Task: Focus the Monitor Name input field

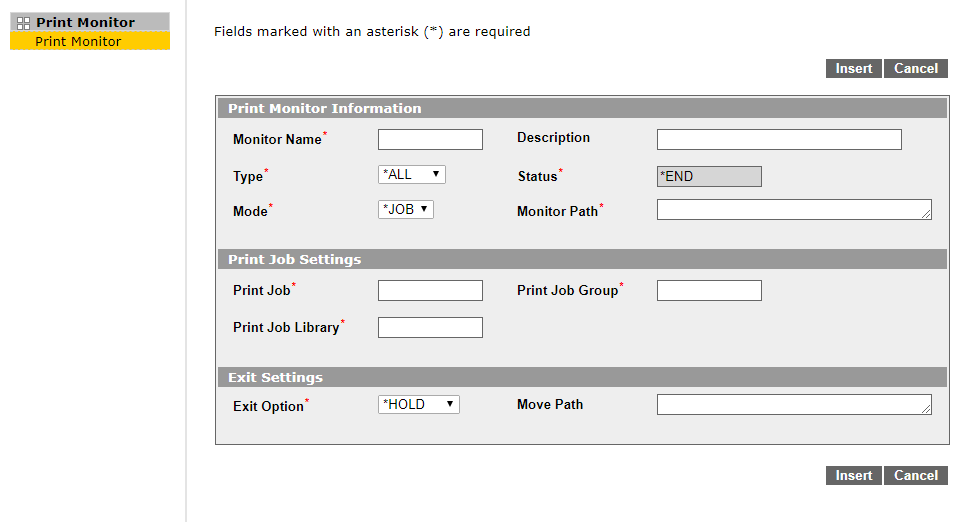Action: coord(430,139)
